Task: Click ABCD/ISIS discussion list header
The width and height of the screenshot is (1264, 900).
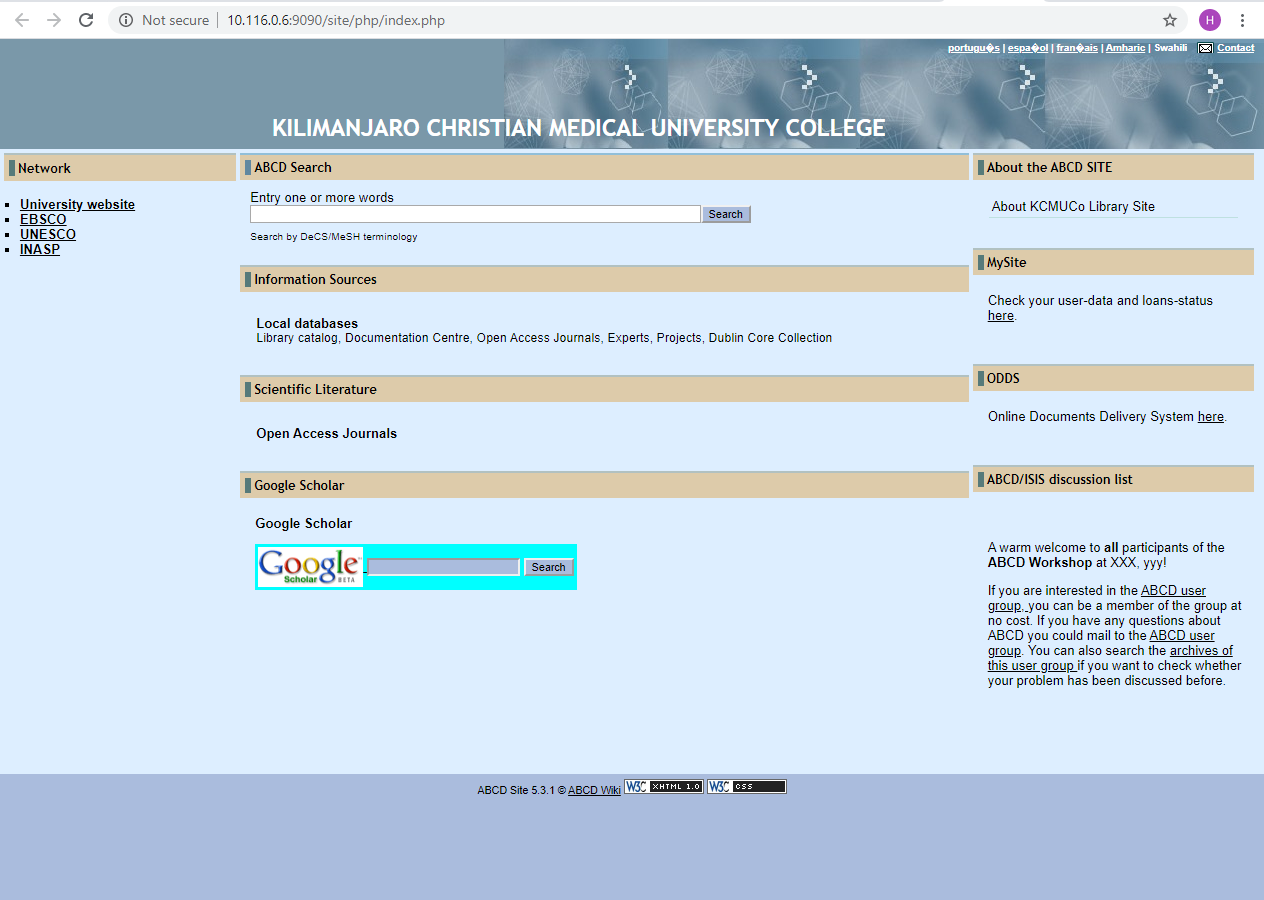Action: click(x=1113, y=479)
